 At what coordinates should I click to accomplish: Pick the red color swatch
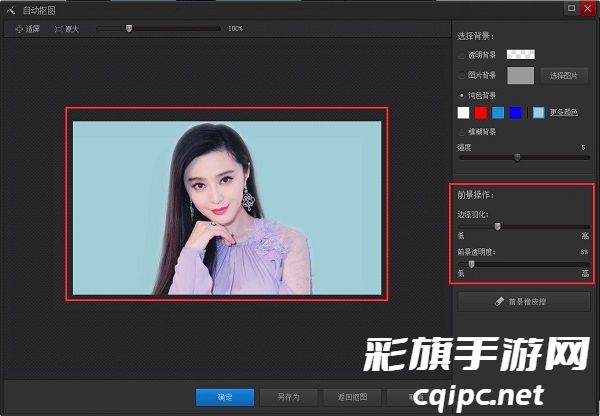pos(481,113)
